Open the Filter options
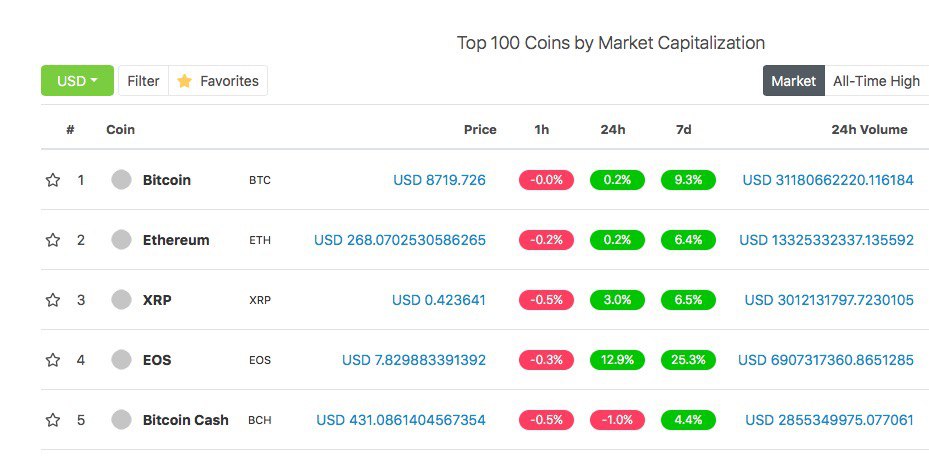The height and width of the screenshot is (466, 929). coord(143,81)
